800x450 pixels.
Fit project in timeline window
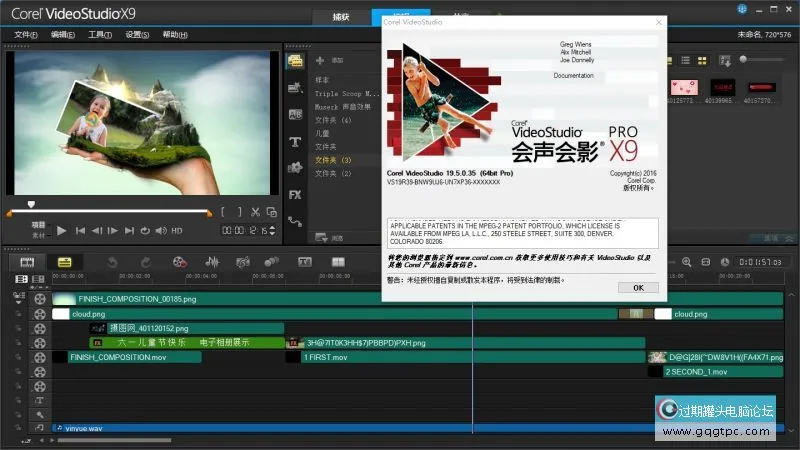pos(706,262)
